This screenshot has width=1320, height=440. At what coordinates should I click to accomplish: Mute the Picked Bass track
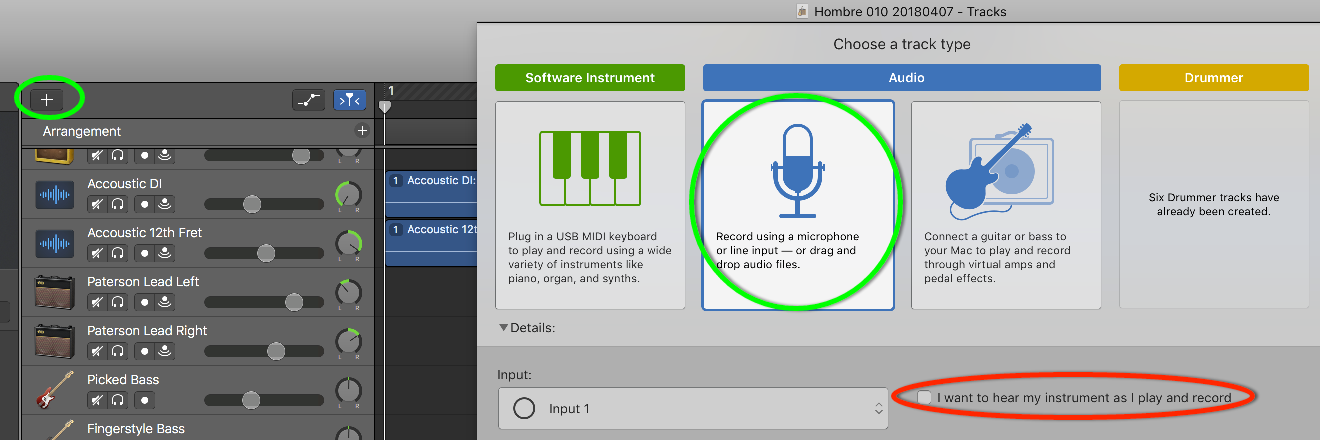(x=98, y=399)
